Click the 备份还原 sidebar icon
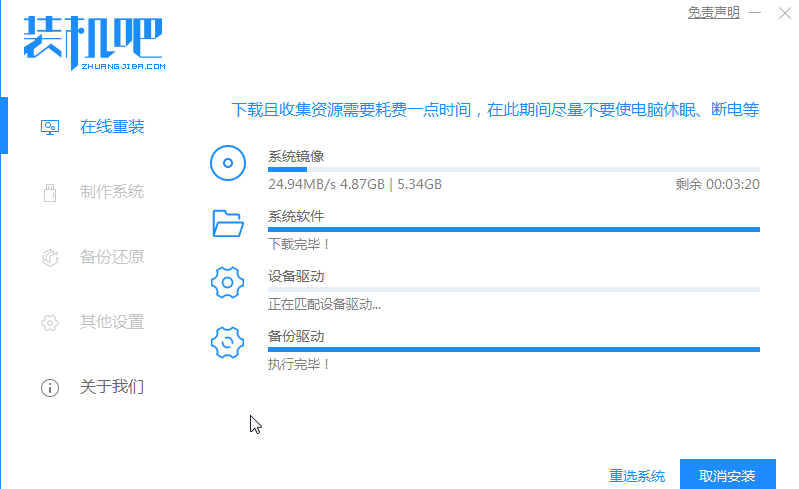 (49, 257)
